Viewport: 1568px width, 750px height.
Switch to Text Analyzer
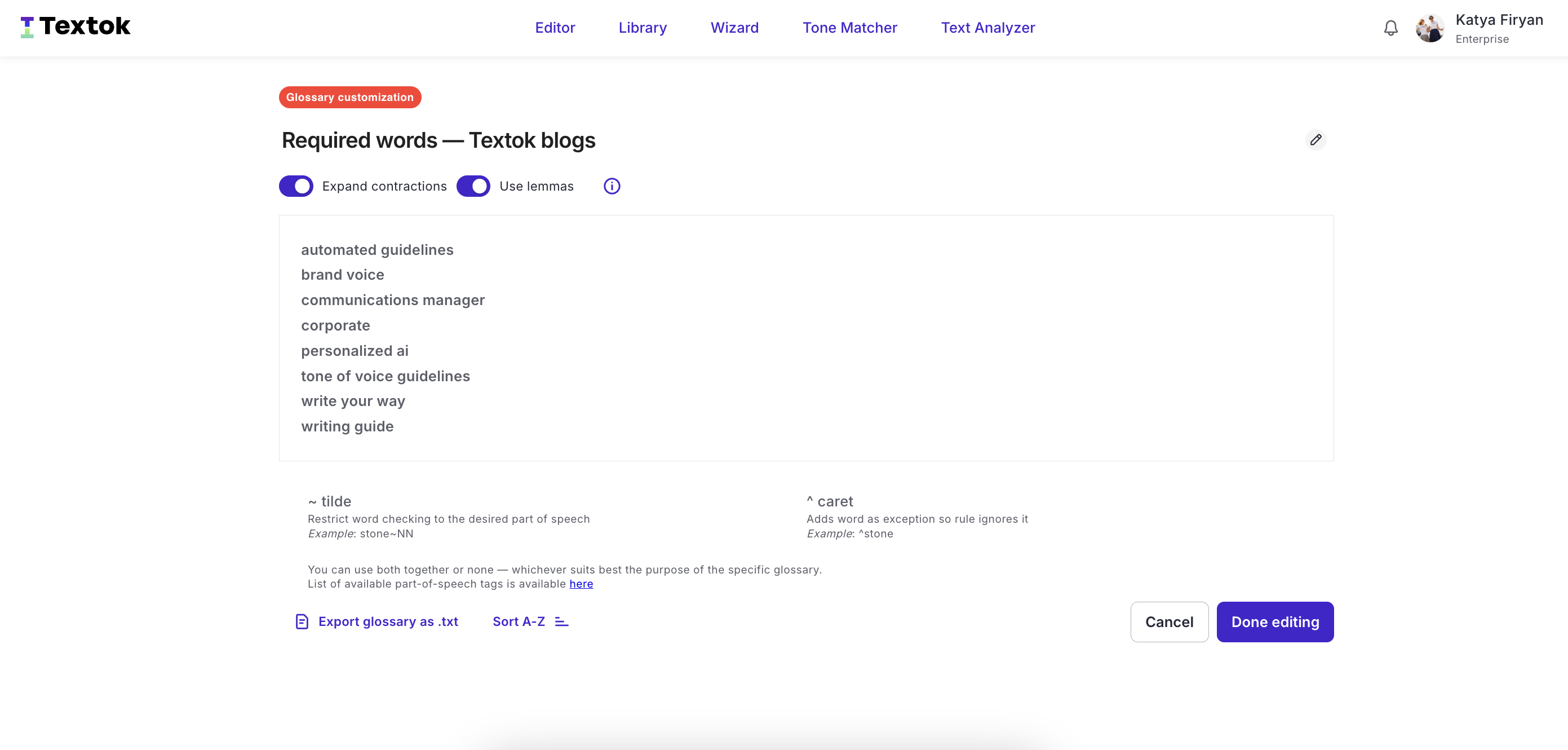pyautogui.click(x=987, y=28)
